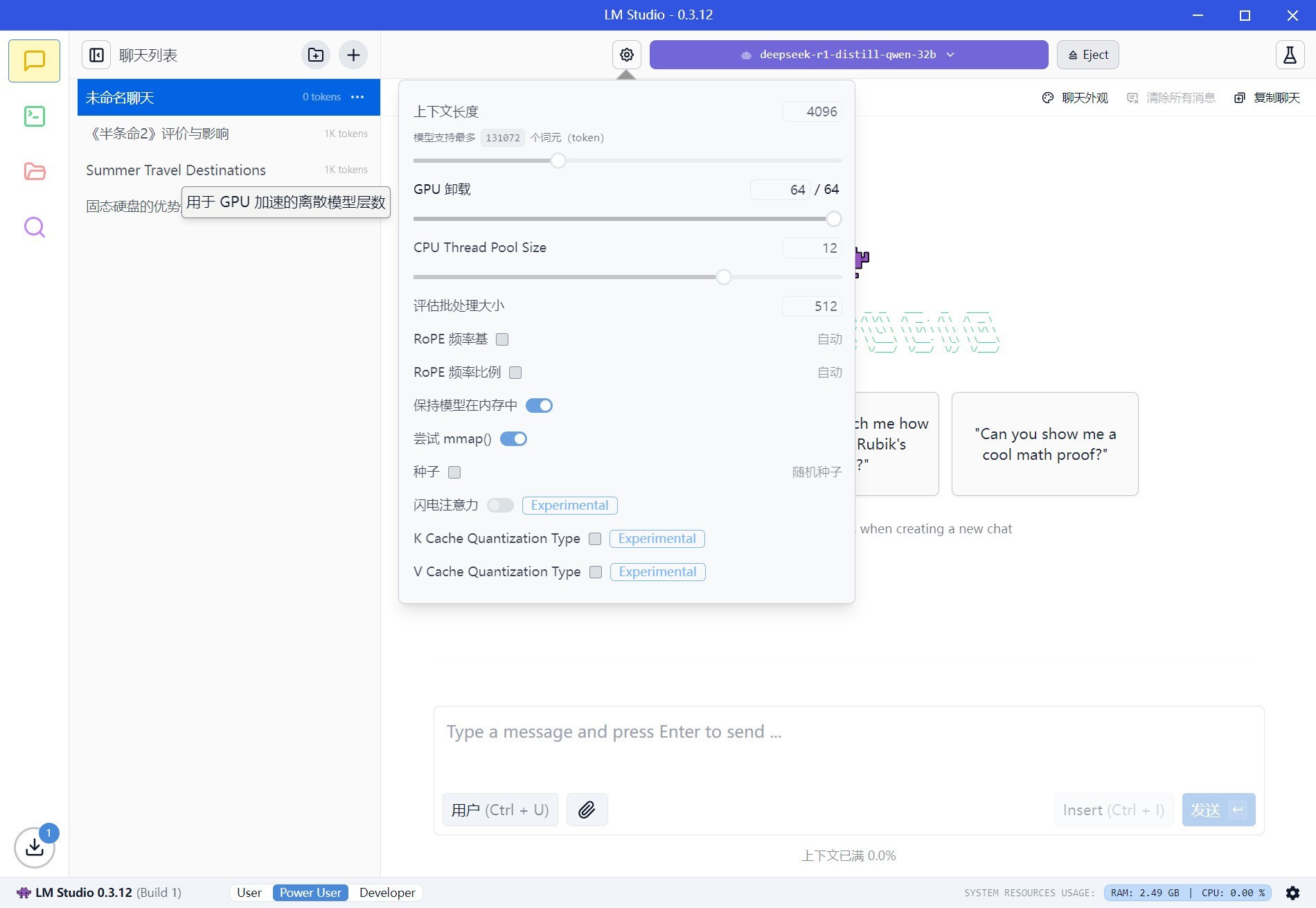Toggle 尝试 mmap() switch
This screenshot has height=908, width=1316.
(513, 439)
